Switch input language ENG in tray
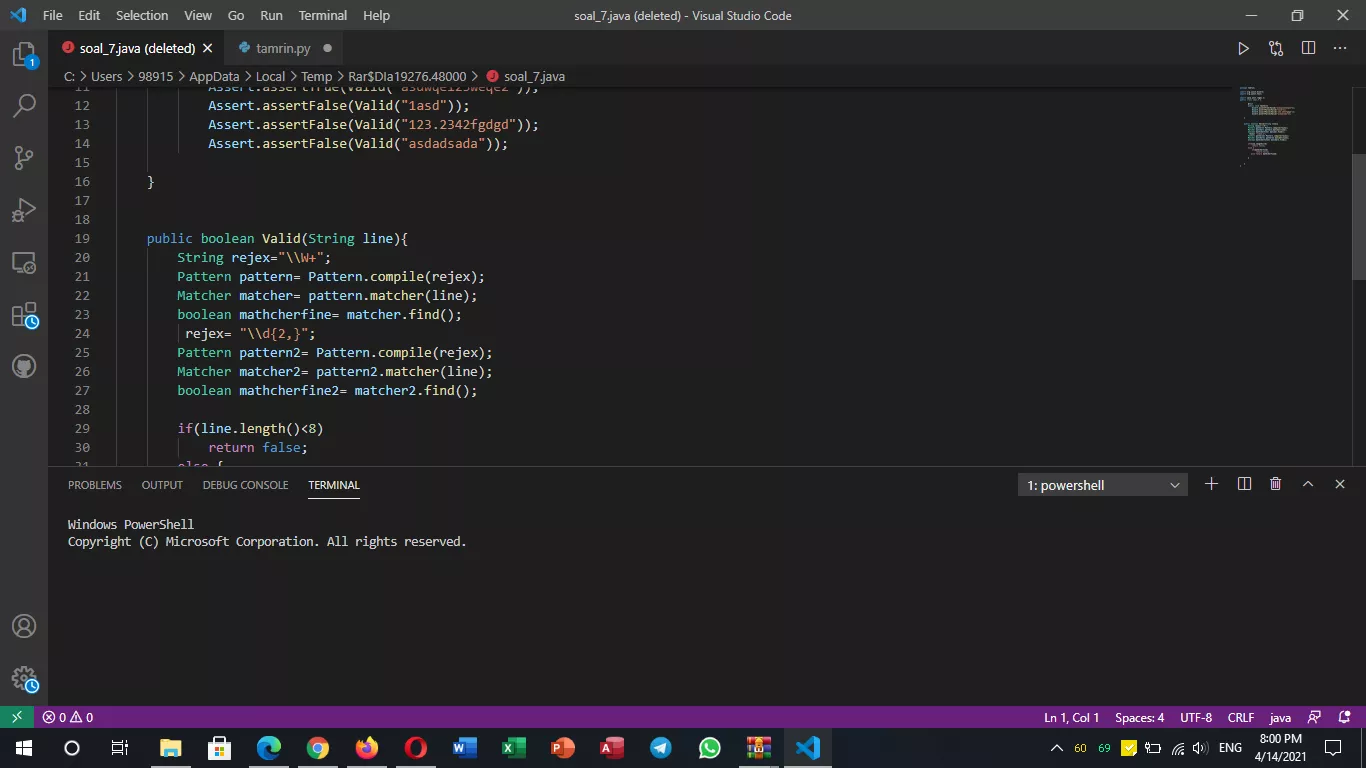Screen dimensions: 1366x768 1230,748
